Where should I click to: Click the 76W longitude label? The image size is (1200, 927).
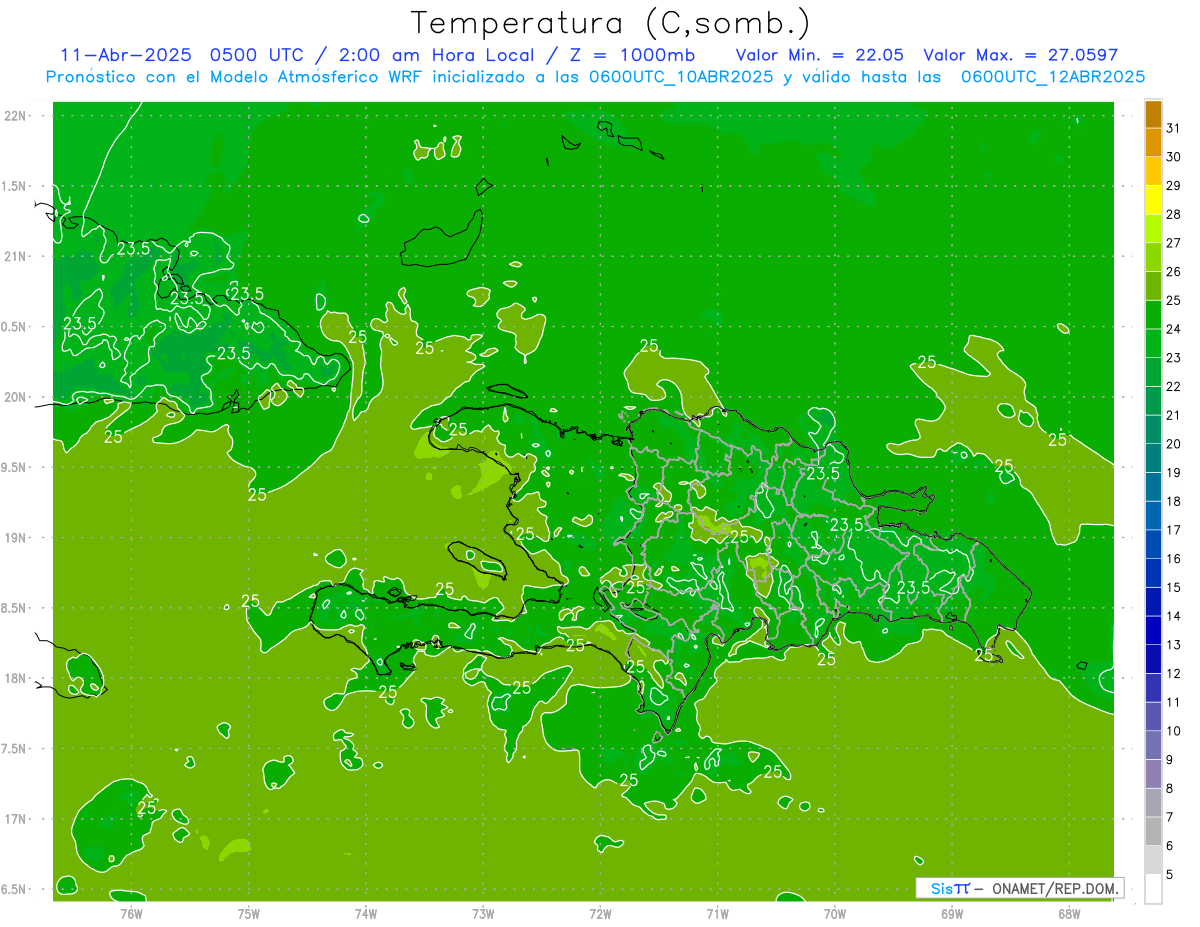click(132, 913)
